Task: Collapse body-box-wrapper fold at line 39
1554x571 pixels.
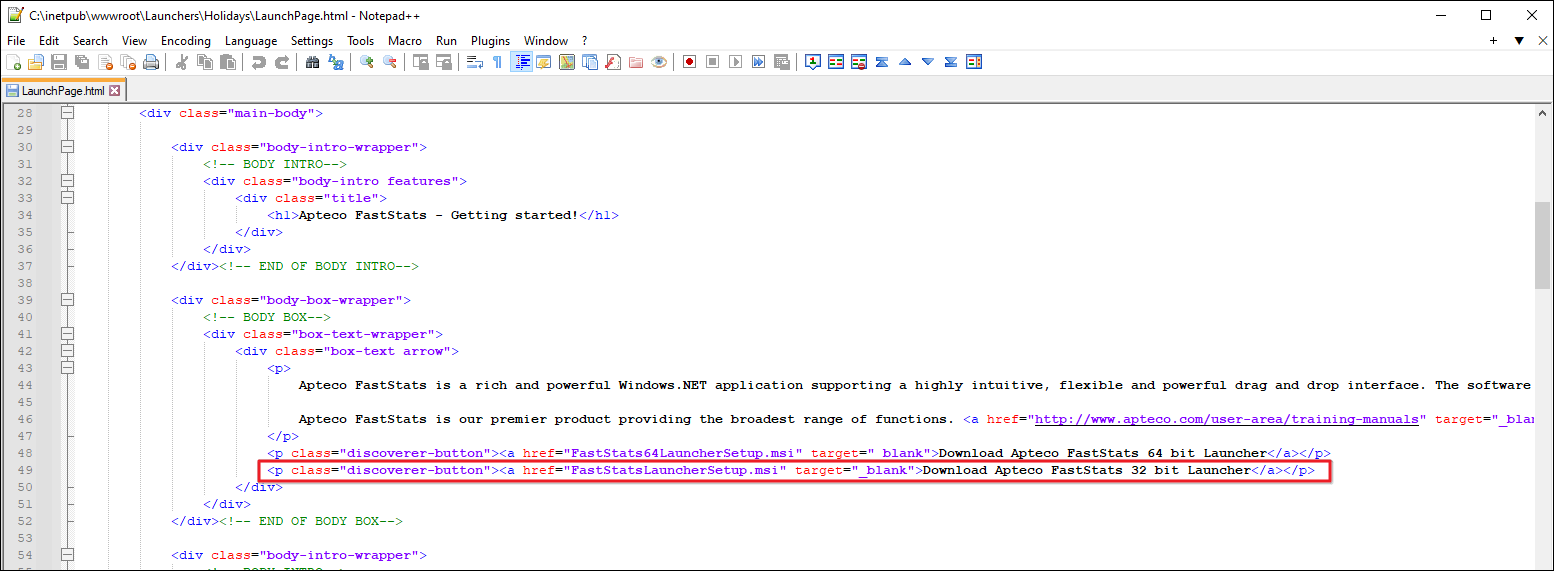Action: coord(67,300)
